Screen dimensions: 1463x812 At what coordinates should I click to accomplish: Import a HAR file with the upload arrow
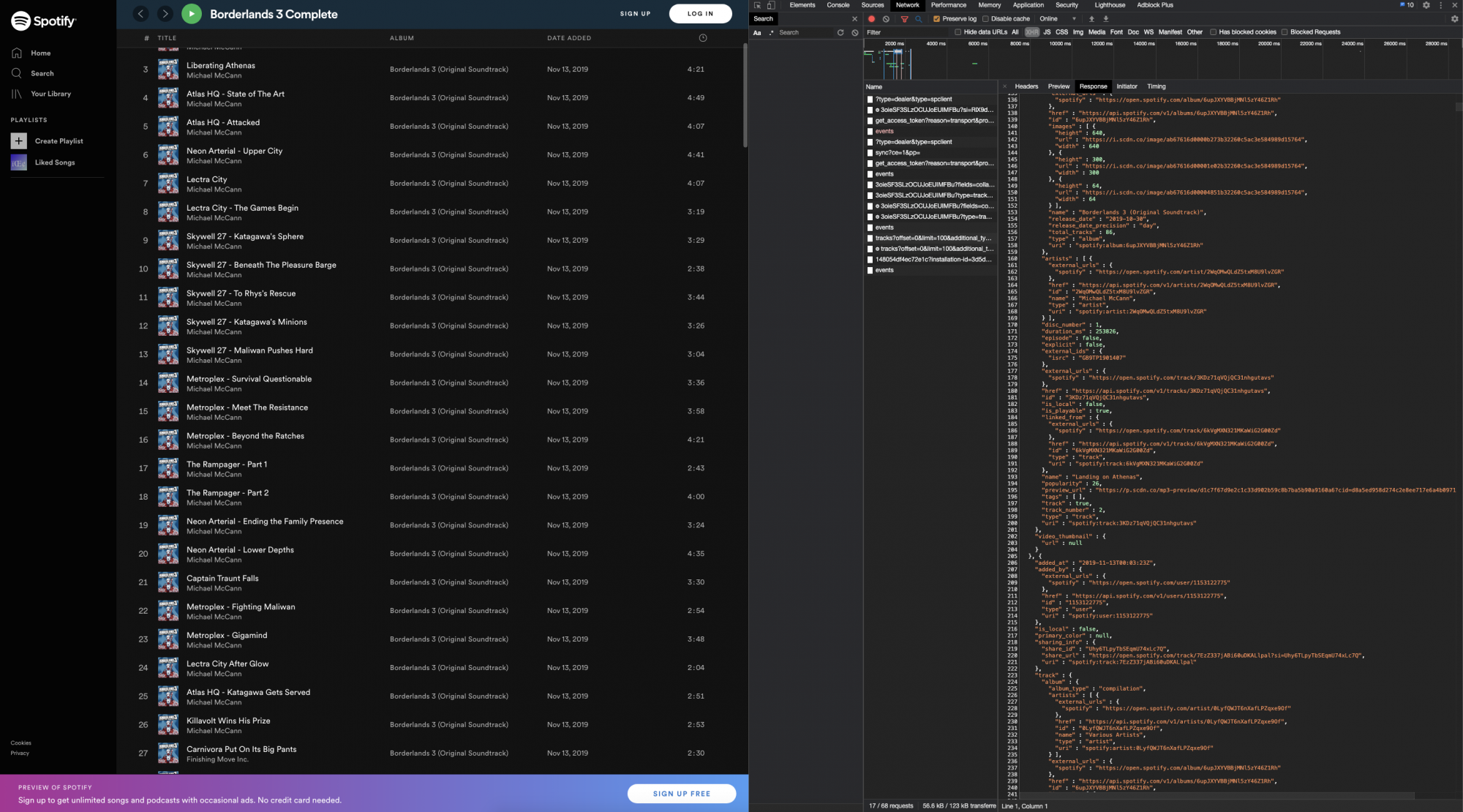(1091, 19)
